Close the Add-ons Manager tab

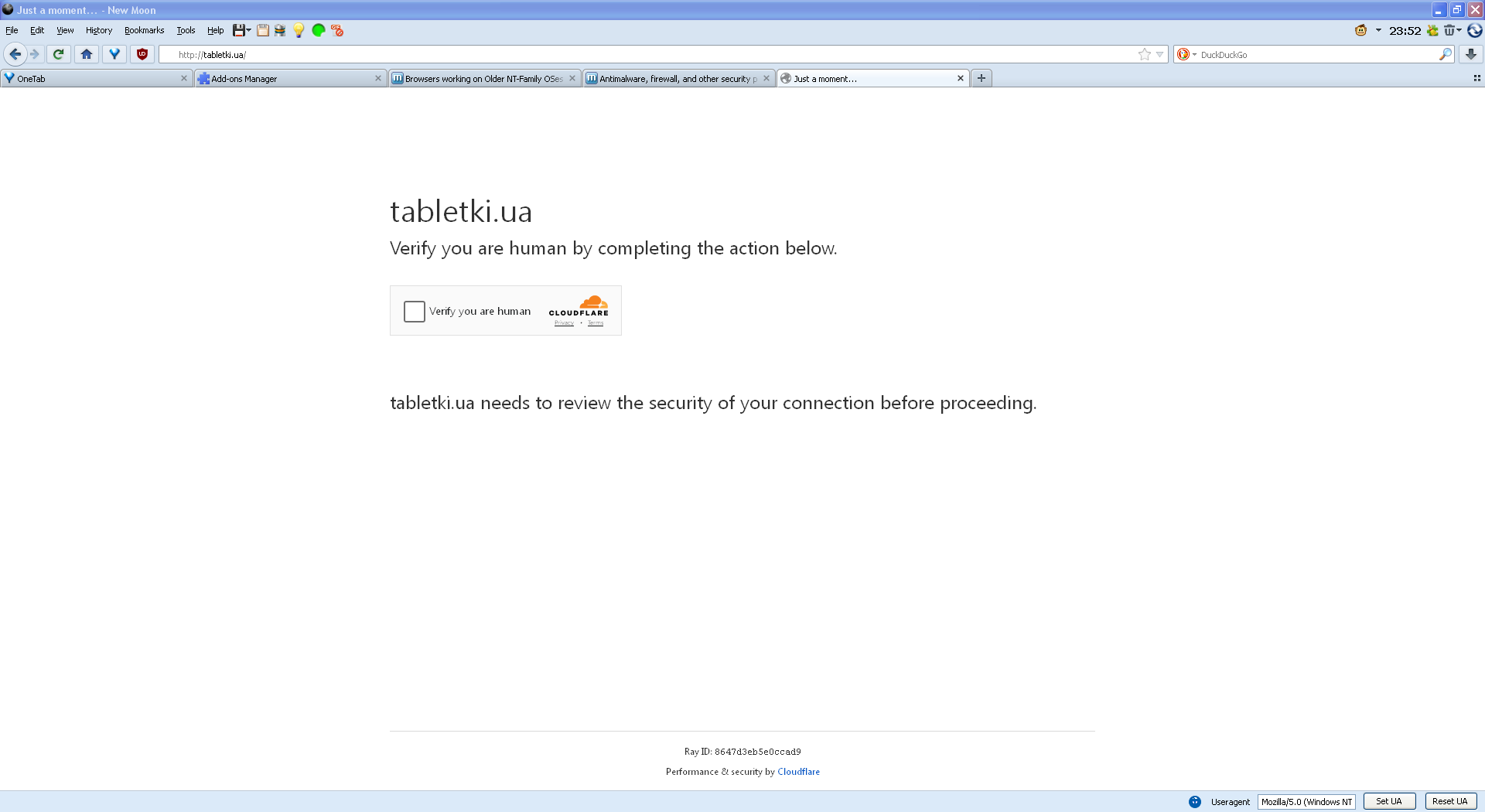click(378, 78)
